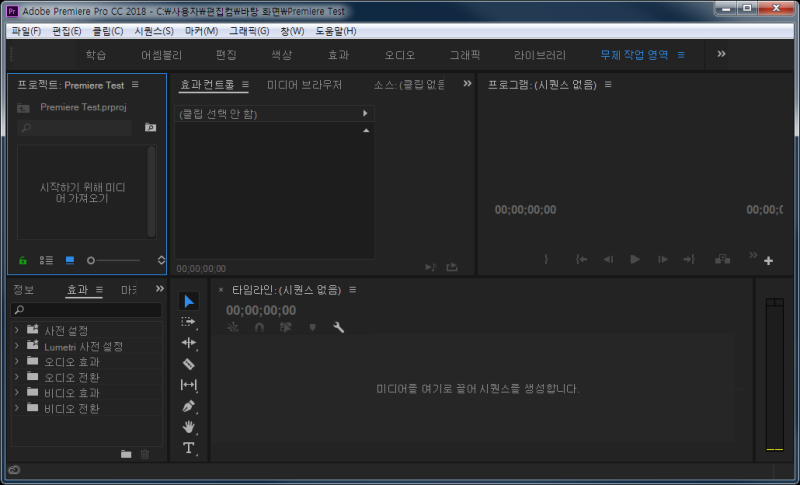Click the find-in-project search folder icon
800x485 pixels.
point(150,127)
